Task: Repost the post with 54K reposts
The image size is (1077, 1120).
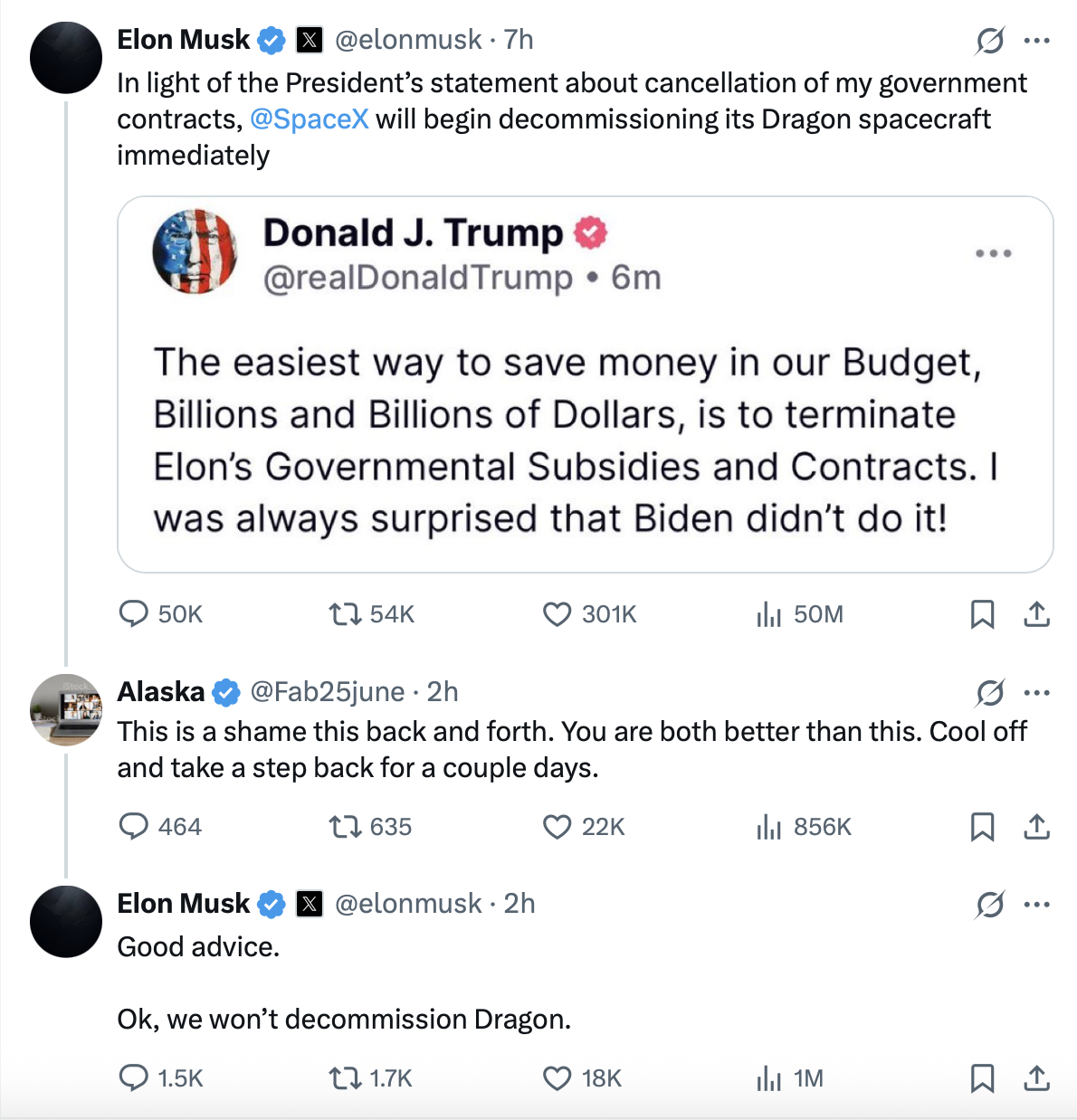Action: 345,614
